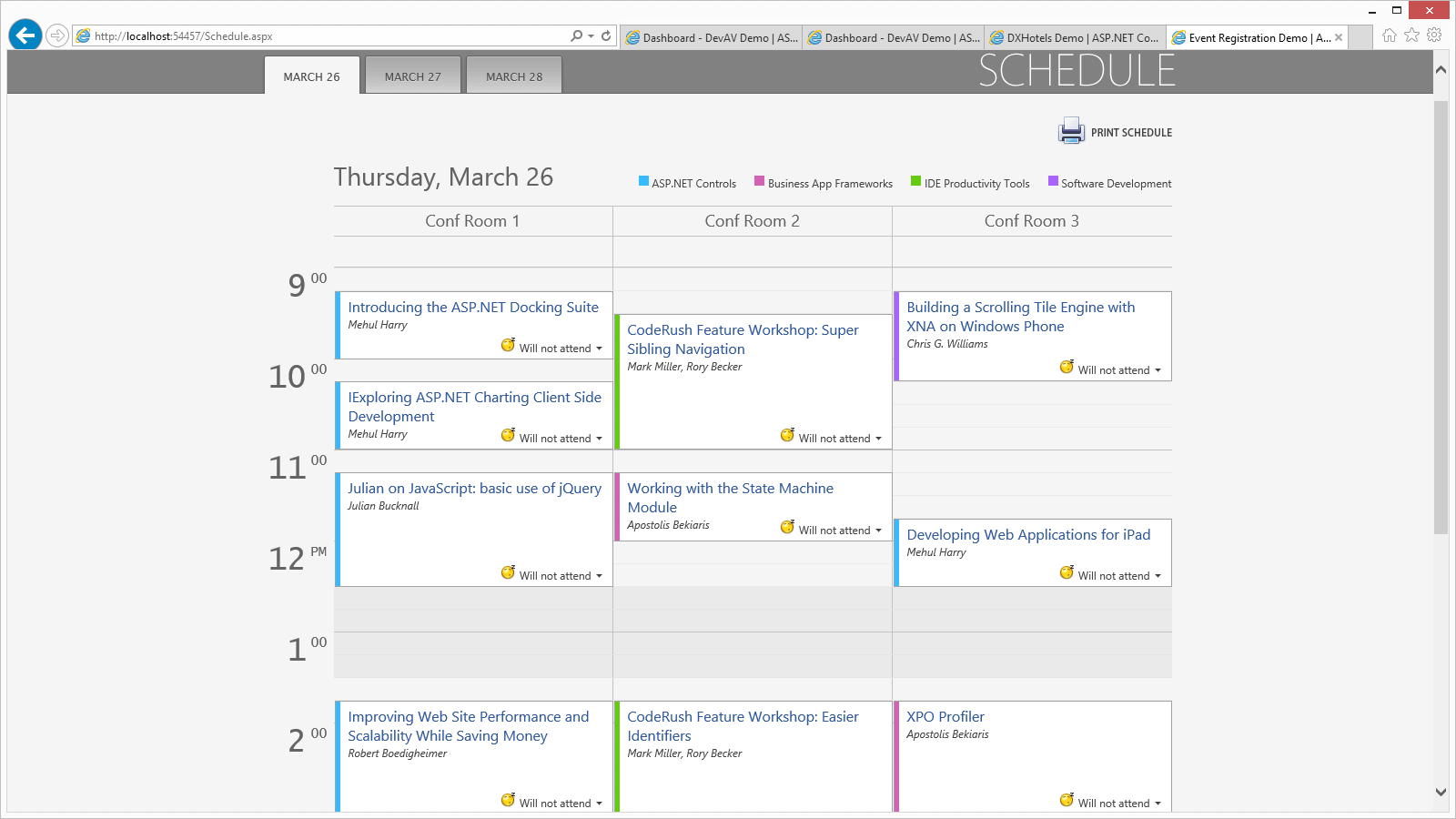Click attendance face icon for State Machine Module session

click(x=787, y=527)
